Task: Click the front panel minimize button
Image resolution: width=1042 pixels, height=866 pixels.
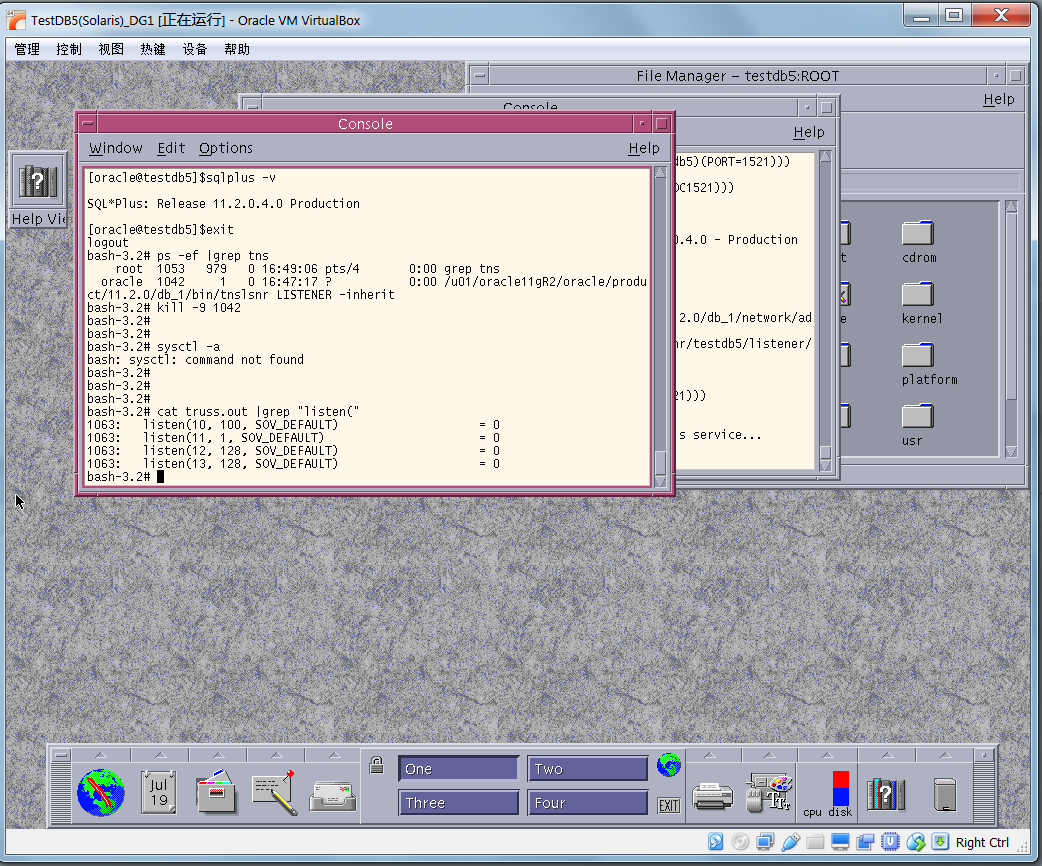Action: 984,755
